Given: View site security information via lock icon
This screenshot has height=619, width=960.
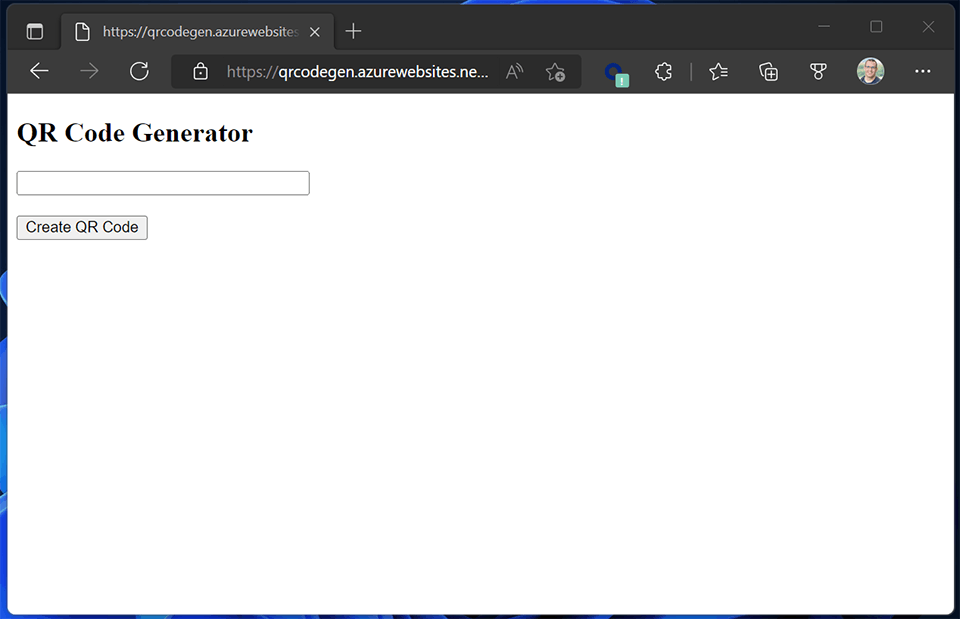Looking at the screenshot, I should 200,71.
